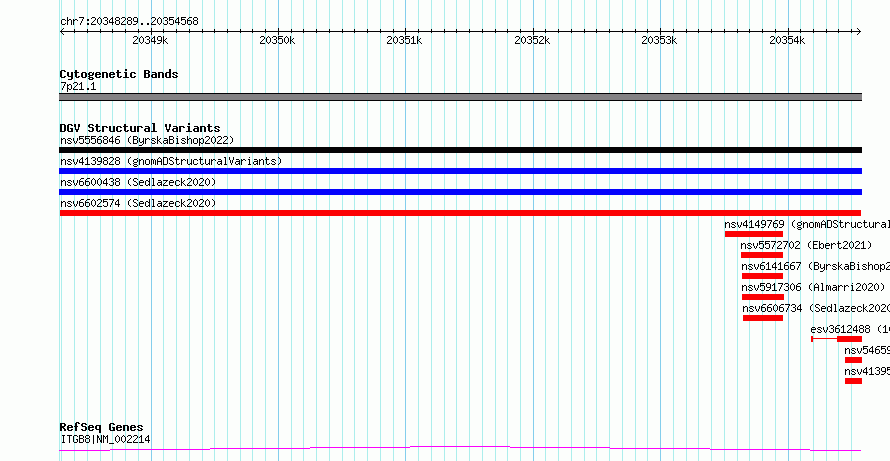The image size is (890, 461).
Task: Open the ITGB8|NM_002214 gene label
Action: [105, 439]
